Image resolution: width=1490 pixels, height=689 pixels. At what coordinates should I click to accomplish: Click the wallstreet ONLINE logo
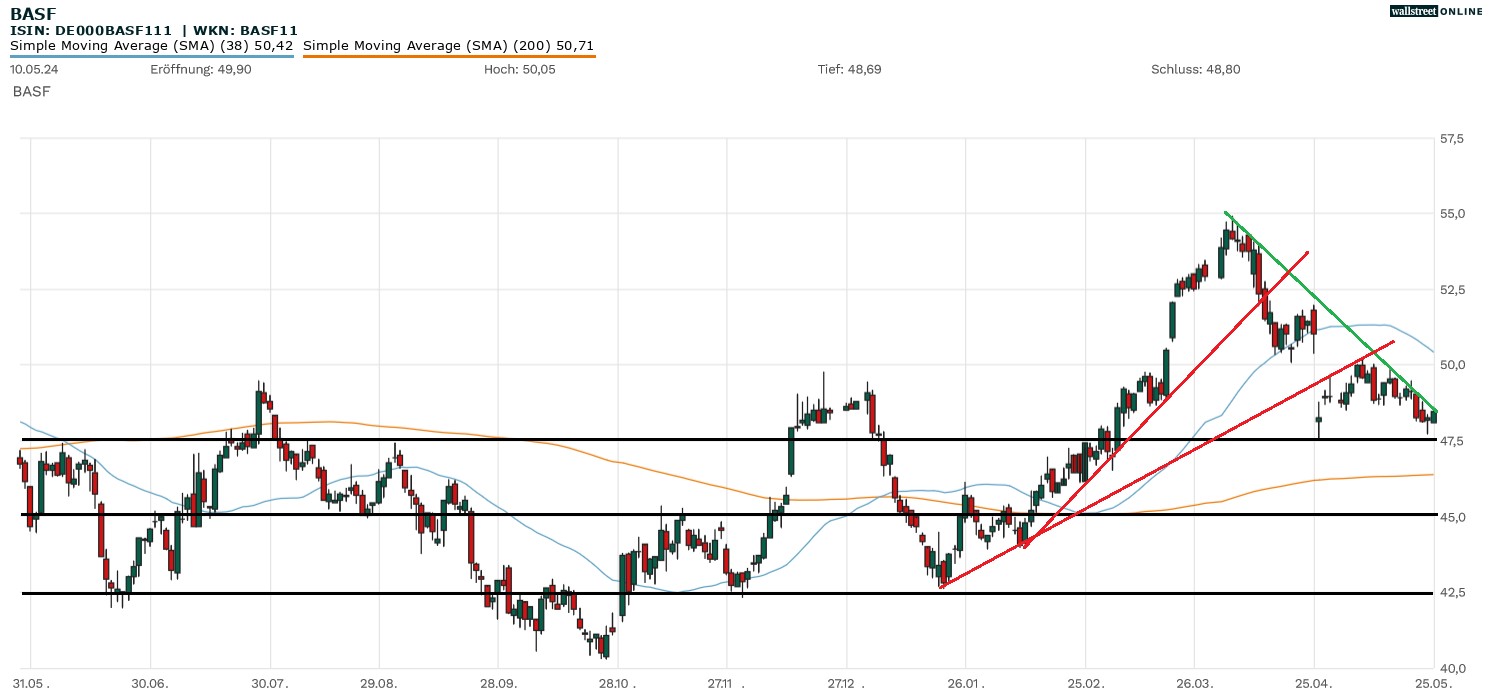point(1436,11)
